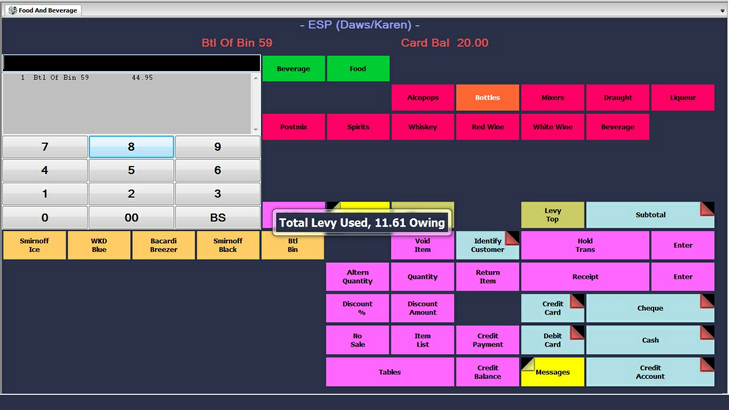
Task: Choose the Red Wine category
Action: [x=487, y=127]
